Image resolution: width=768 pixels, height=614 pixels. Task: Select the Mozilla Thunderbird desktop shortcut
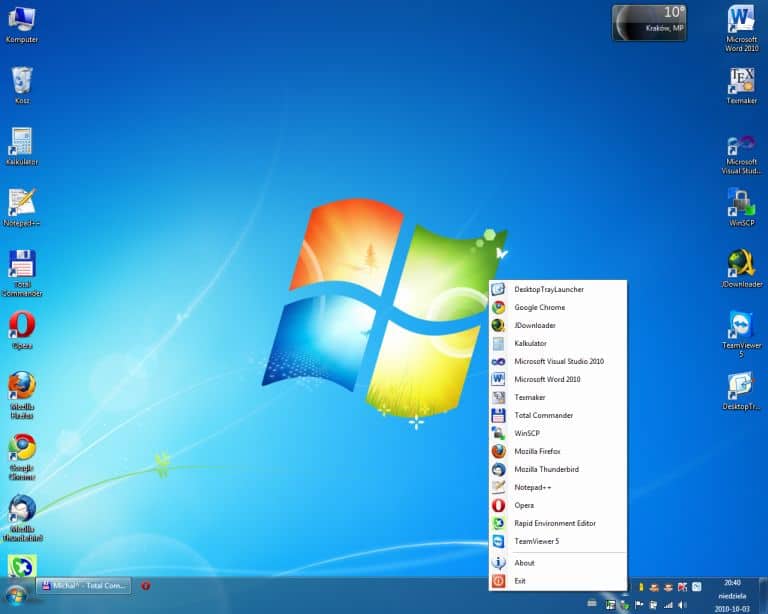click(x=22, y=518)
